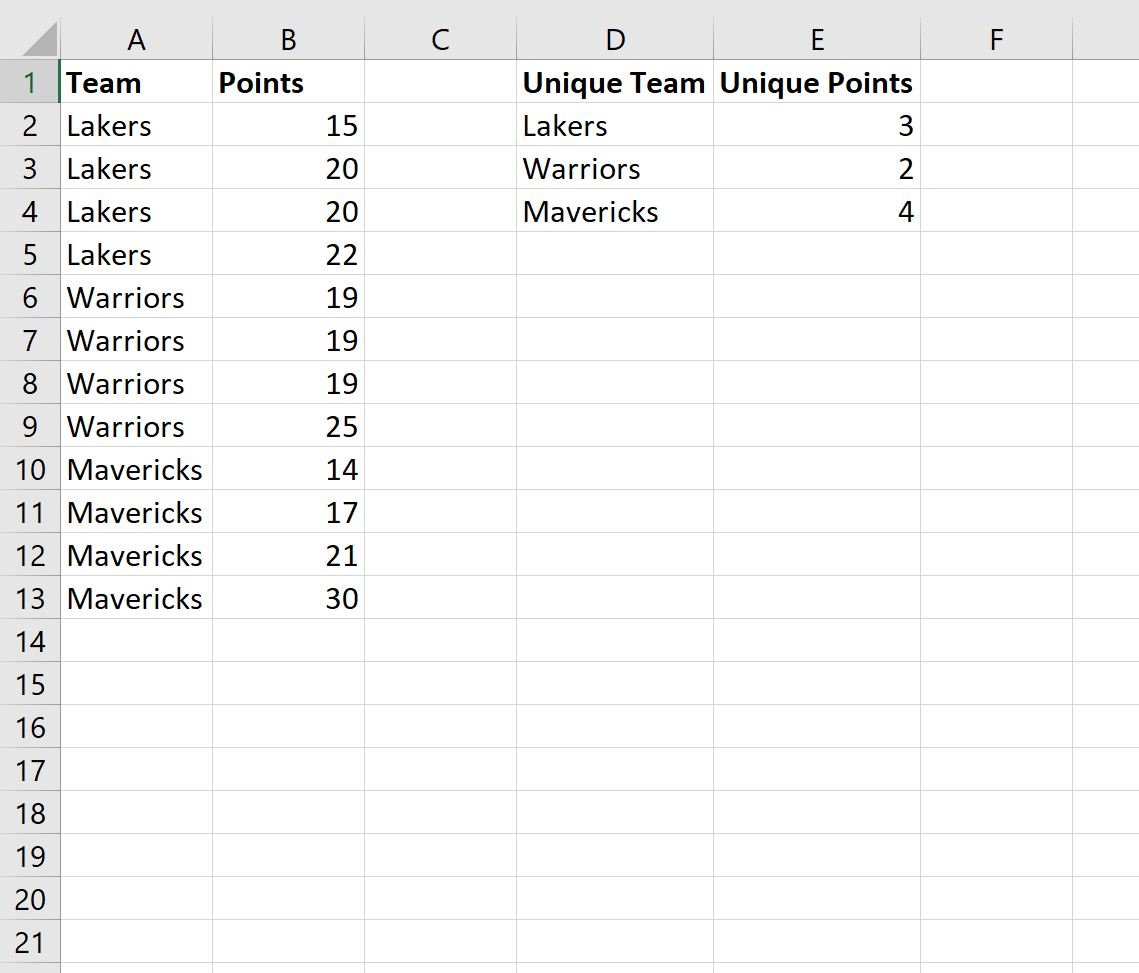1139x973 pixels.
Task: Select column A header
Action: (137, 39)
